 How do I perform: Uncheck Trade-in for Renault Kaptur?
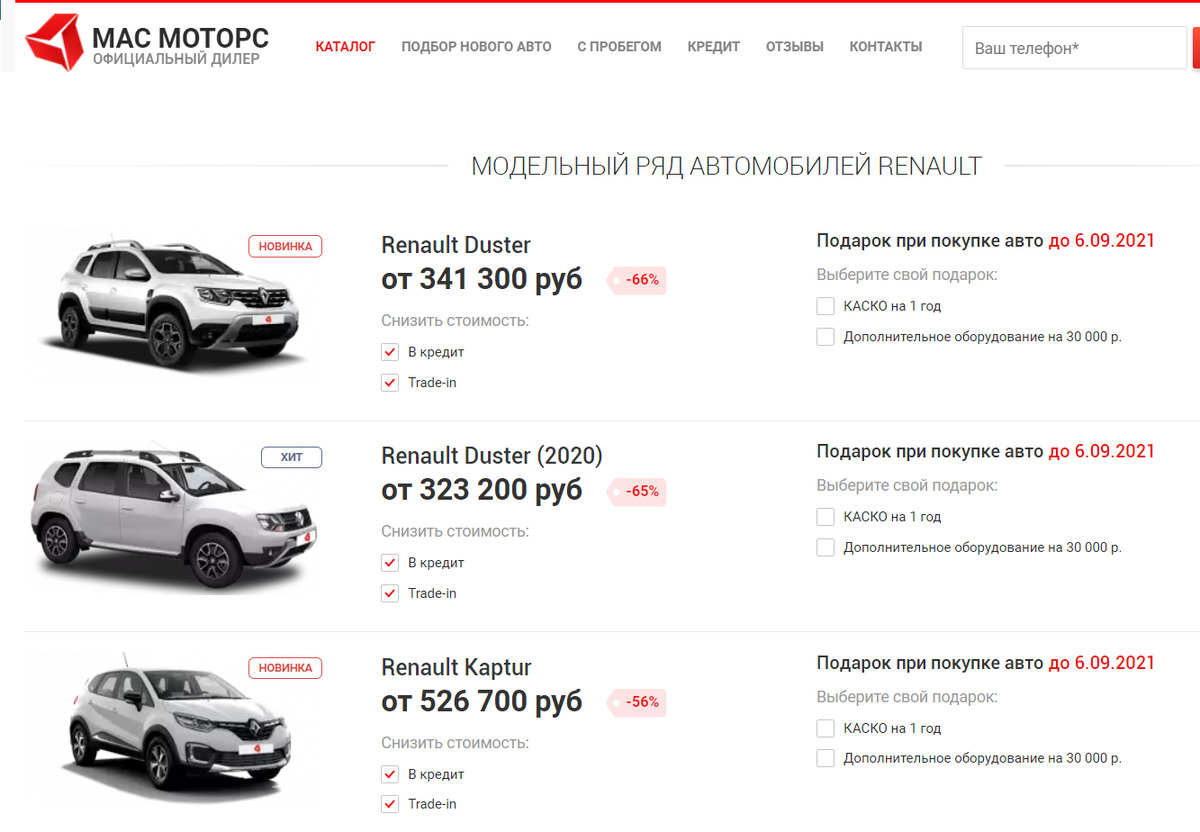[390, 804]
